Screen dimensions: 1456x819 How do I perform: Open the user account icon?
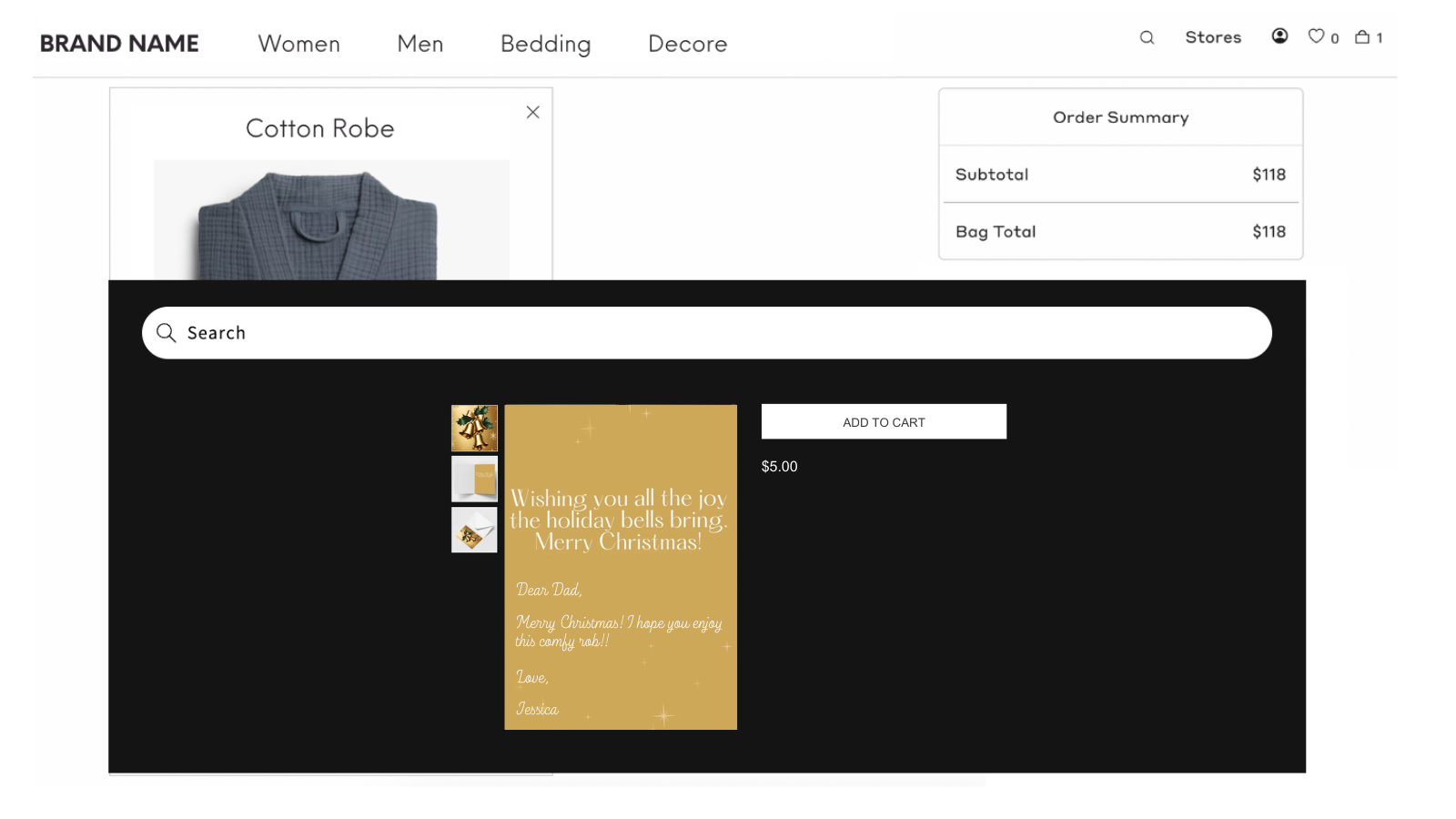1279,36
